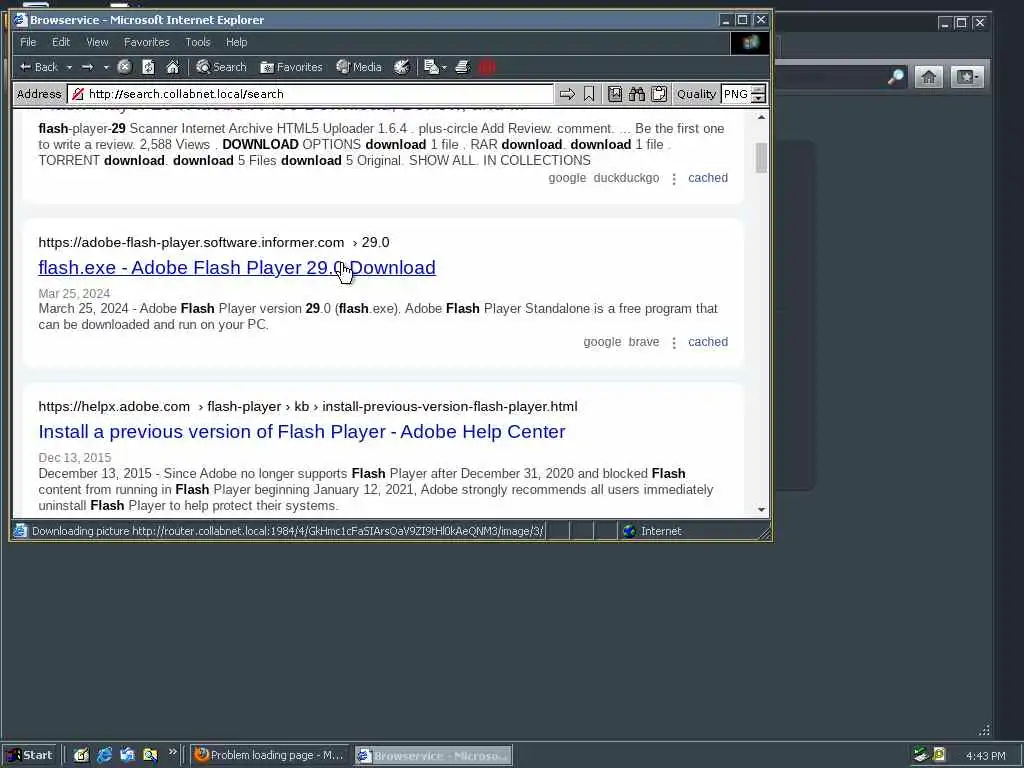Click the History icon in toolbar
The image size is (1024, 768).
[402, 67]
